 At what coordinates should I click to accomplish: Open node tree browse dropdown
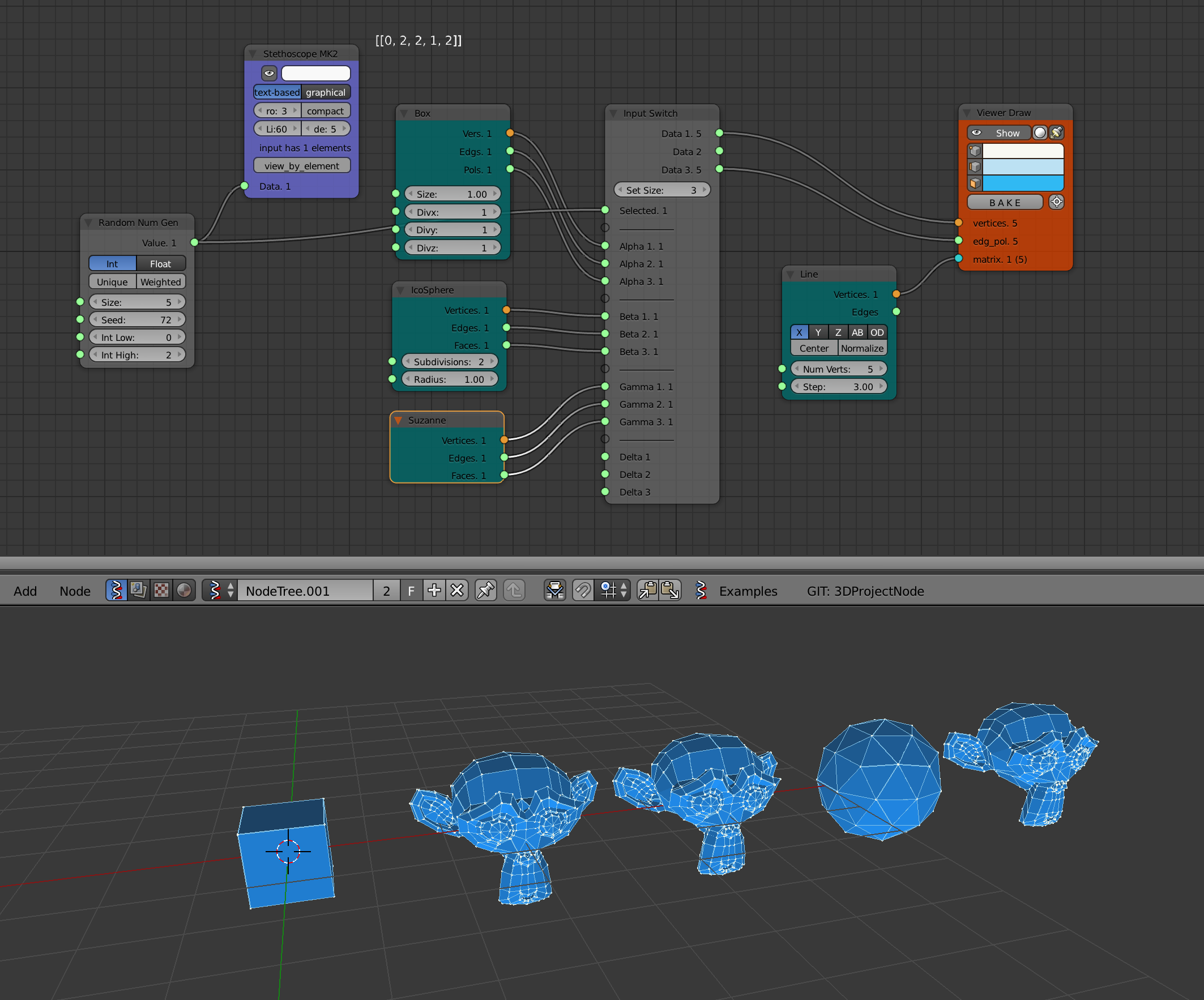pyautogui.click(x=221, y=591)
